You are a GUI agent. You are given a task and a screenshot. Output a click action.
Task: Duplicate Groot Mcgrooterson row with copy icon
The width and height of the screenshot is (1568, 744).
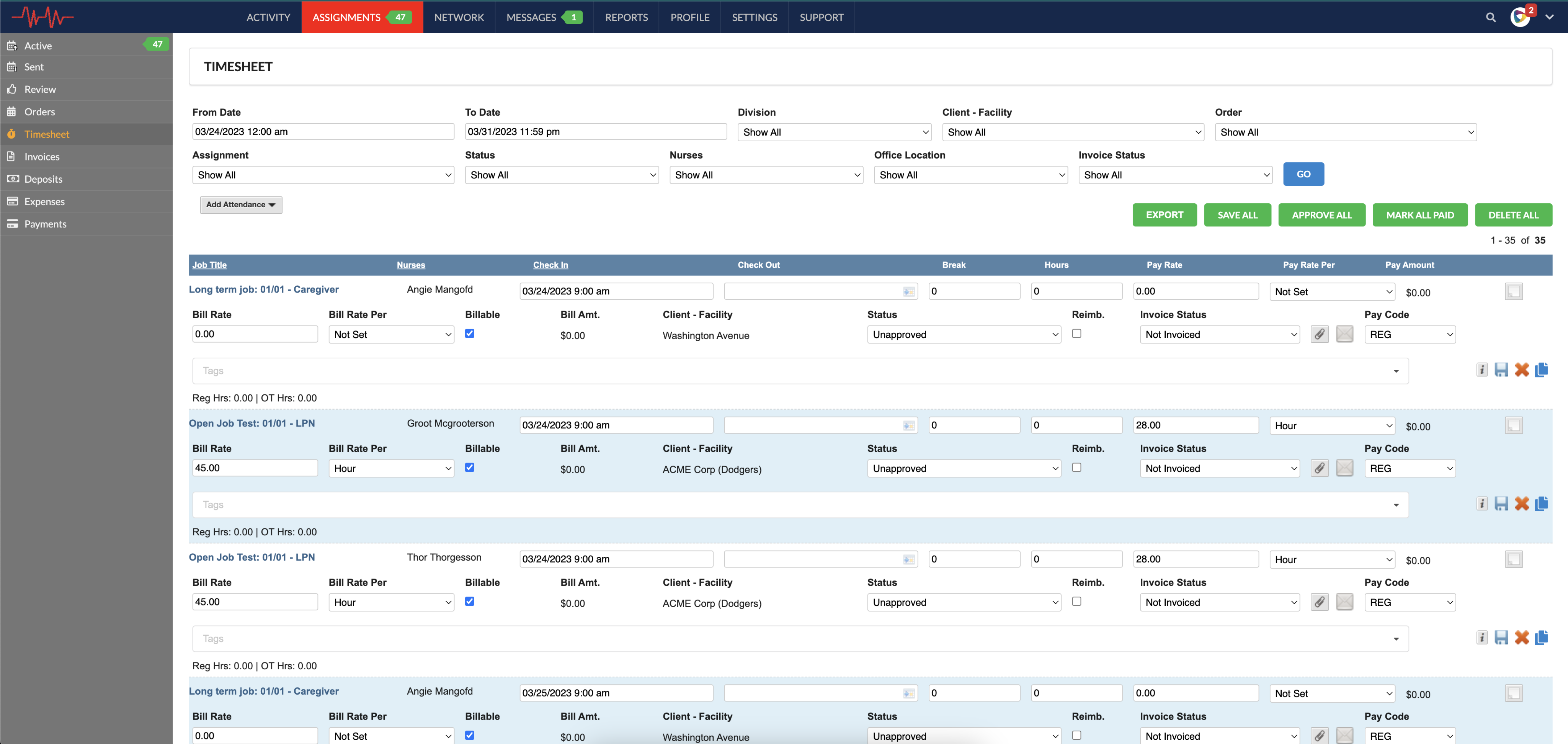1541,504
